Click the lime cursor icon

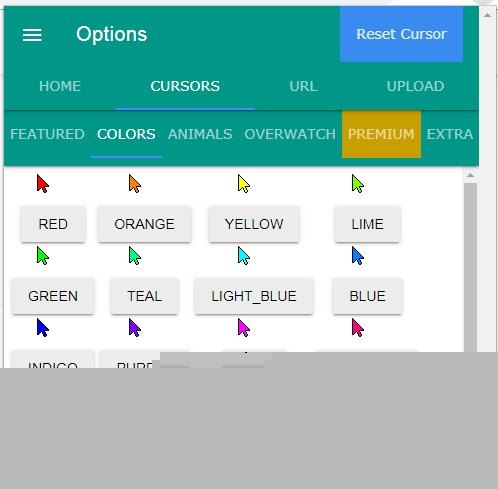tap(358, 184)
